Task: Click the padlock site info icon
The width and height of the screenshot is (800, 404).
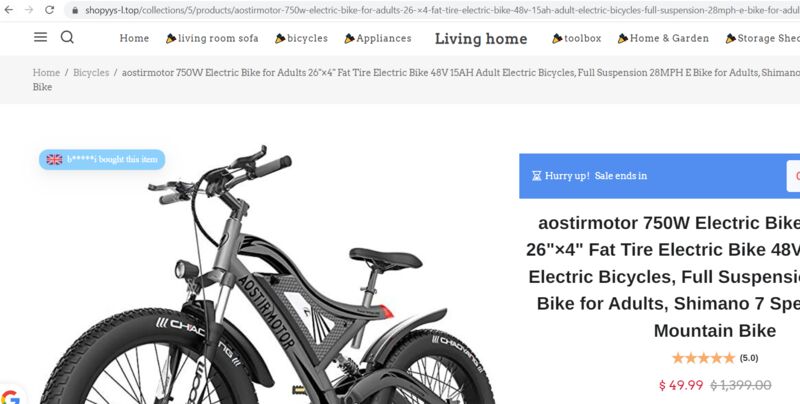Action: coord(75,10)
